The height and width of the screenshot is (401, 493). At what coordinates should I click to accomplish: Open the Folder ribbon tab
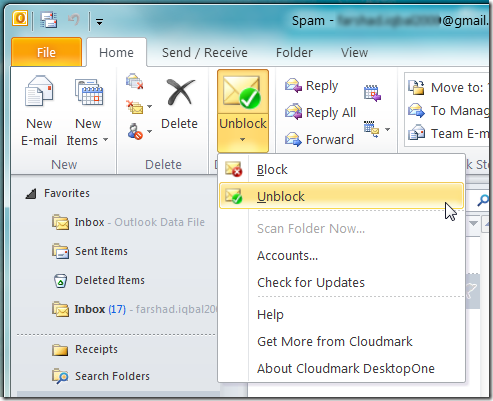pyautogui.click(x=294, y=53)
